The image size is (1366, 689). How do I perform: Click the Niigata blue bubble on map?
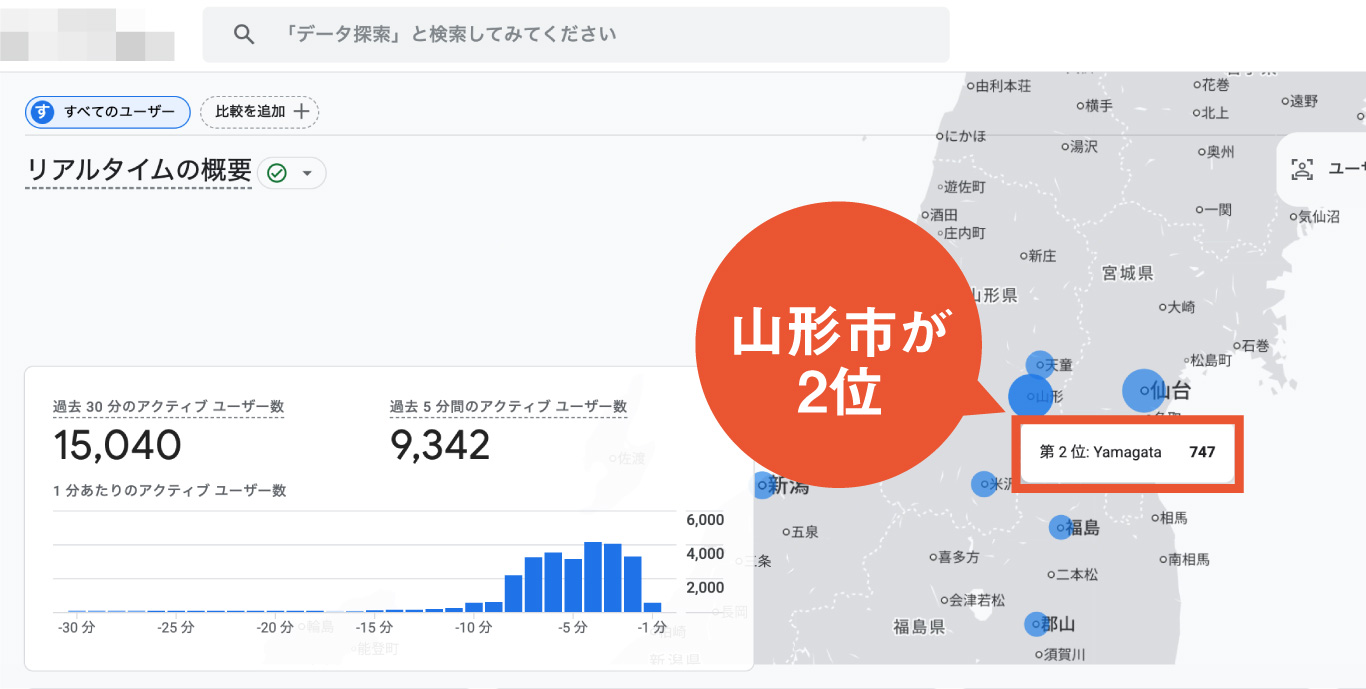click(x=763, y=486)
